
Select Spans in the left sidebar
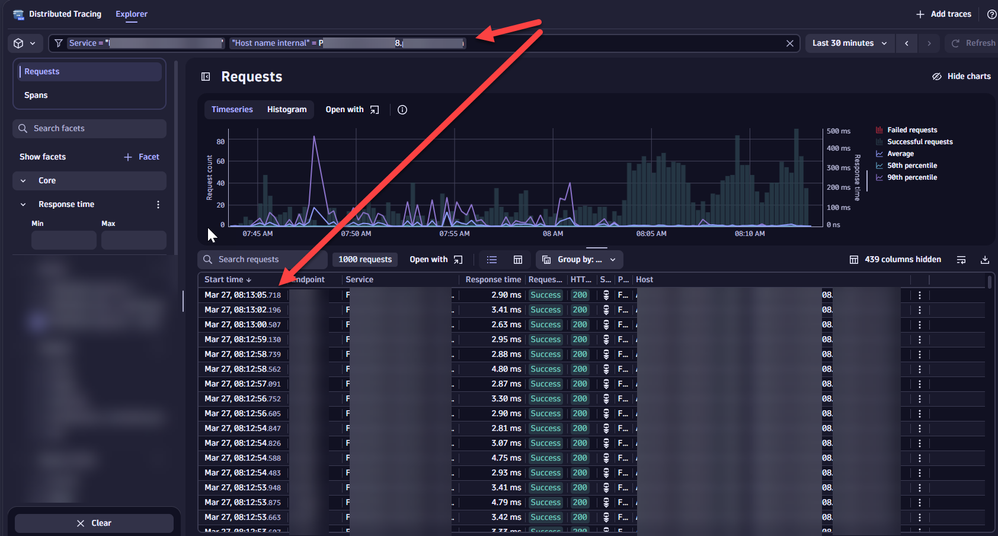click(x=36, y=95)
